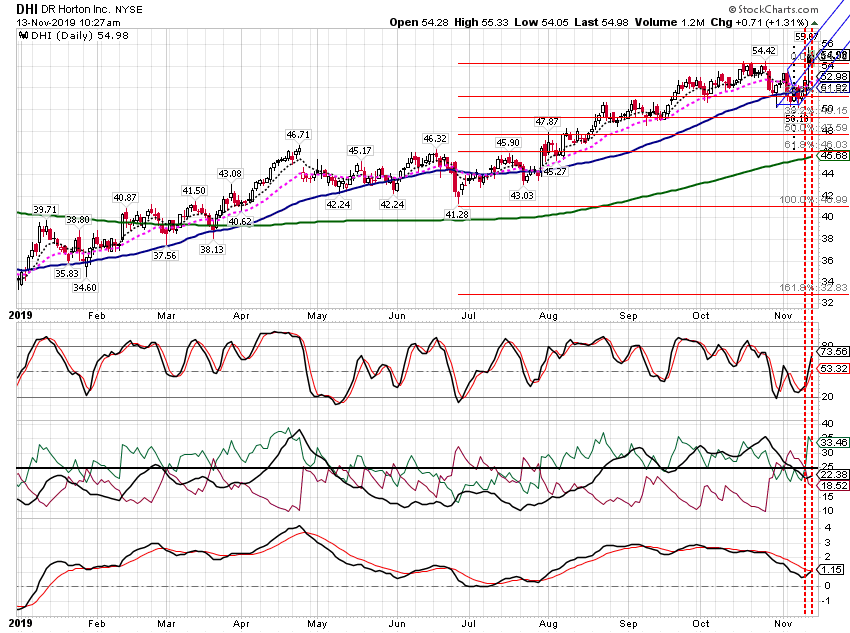Click the NYSE exchange label
This screenshot has height=633, width=850.
pos(129,10)
